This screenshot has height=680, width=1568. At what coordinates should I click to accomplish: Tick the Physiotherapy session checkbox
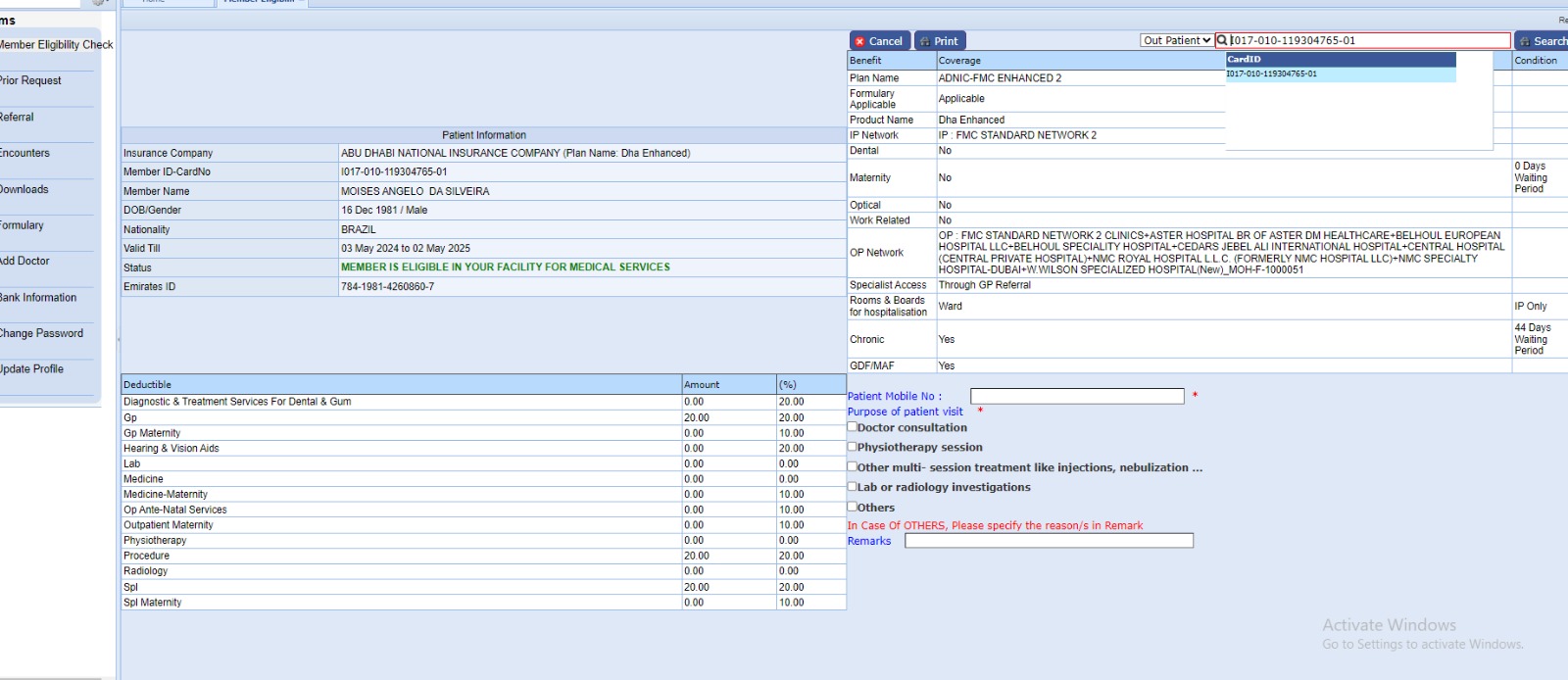click(x=853, y=446)
